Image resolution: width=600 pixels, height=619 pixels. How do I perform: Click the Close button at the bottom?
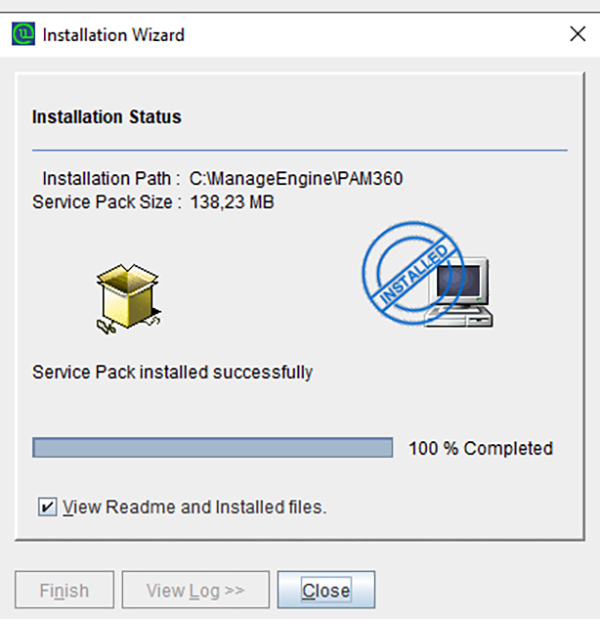[326, 590]
